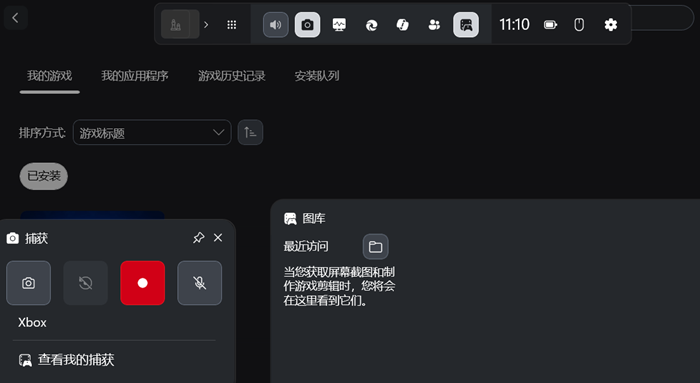Select 最近访问 label in gallery
700x383 pixels.
[x=306, y=246]
